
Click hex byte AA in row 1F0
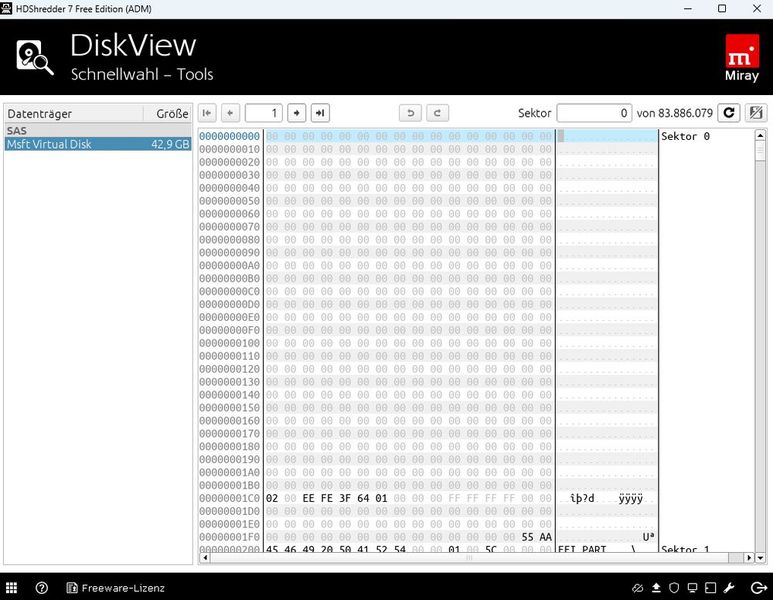pyautogui.click(x=546, y=537)
